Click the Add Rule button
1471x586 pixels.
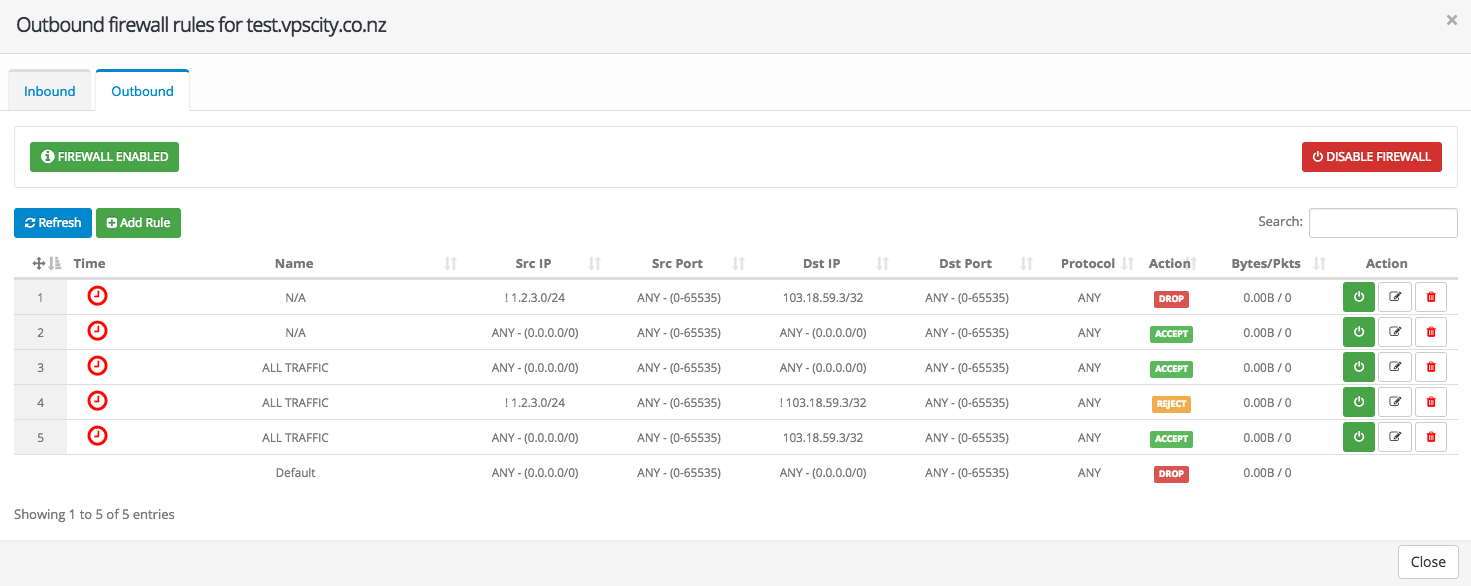pos(138,223)
